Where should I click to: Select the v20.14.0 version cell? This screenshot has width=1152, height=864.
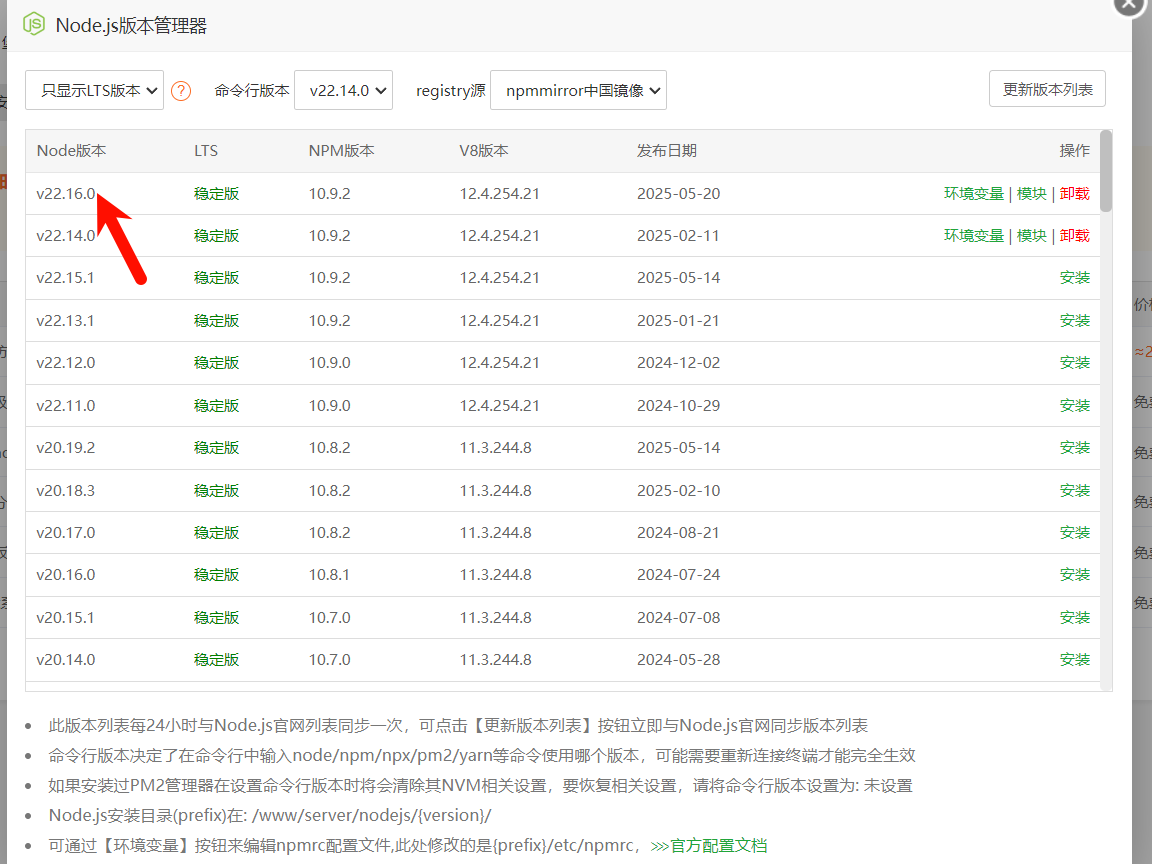tap(65, 659)
